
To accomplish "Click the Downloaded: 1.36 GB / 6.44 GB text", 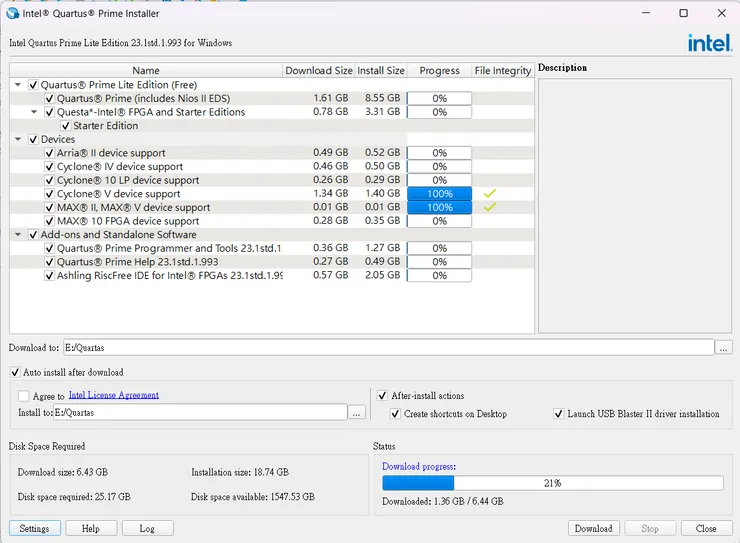I will click(x=443, y=501).
